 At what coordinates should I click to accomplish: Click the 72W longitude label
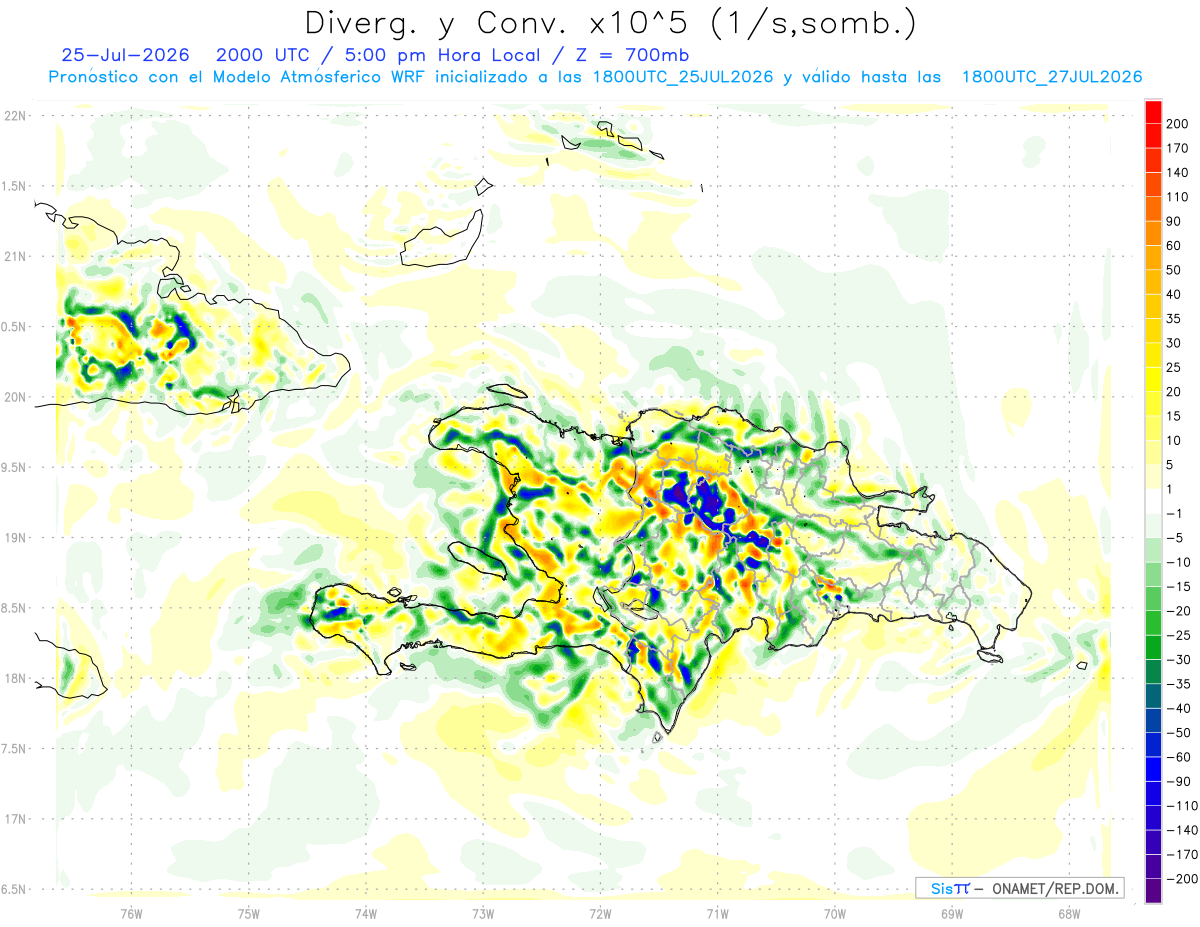coord(600,914)
